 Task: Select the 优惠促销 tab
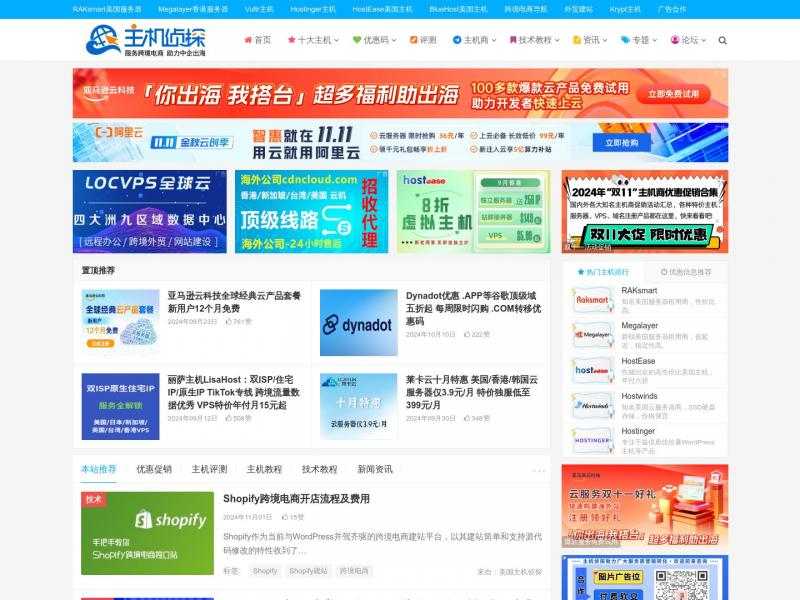[x=154, y=469]
